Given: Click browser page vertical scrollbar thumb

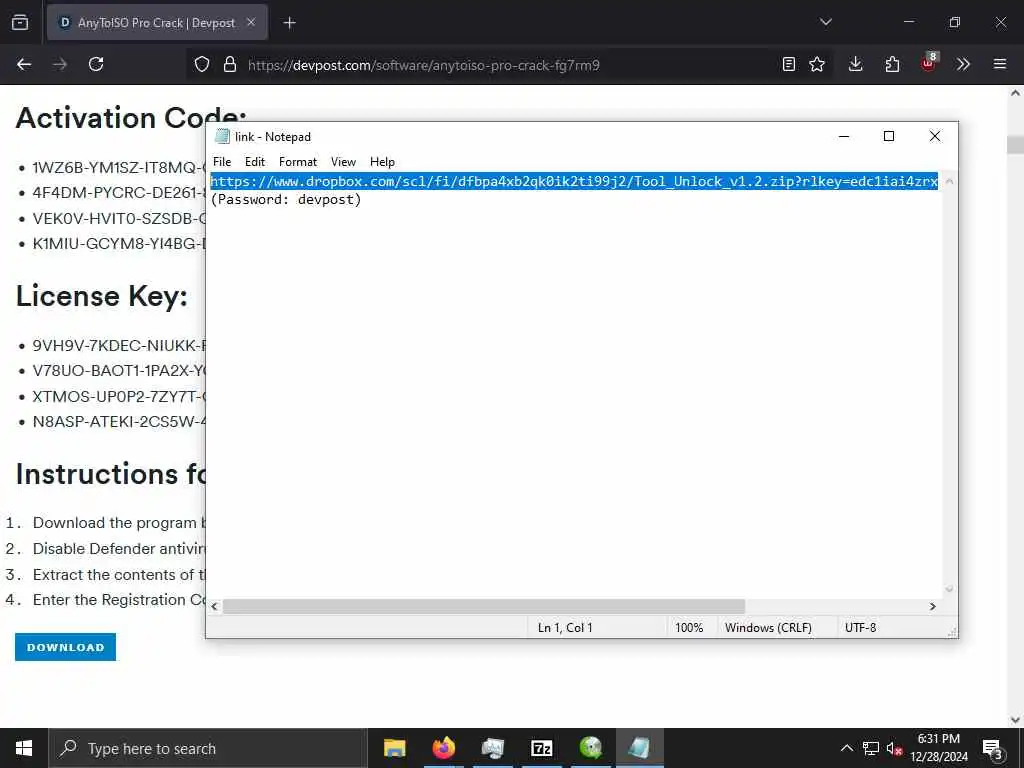Looking at the screenshot, I should 1015,144.
